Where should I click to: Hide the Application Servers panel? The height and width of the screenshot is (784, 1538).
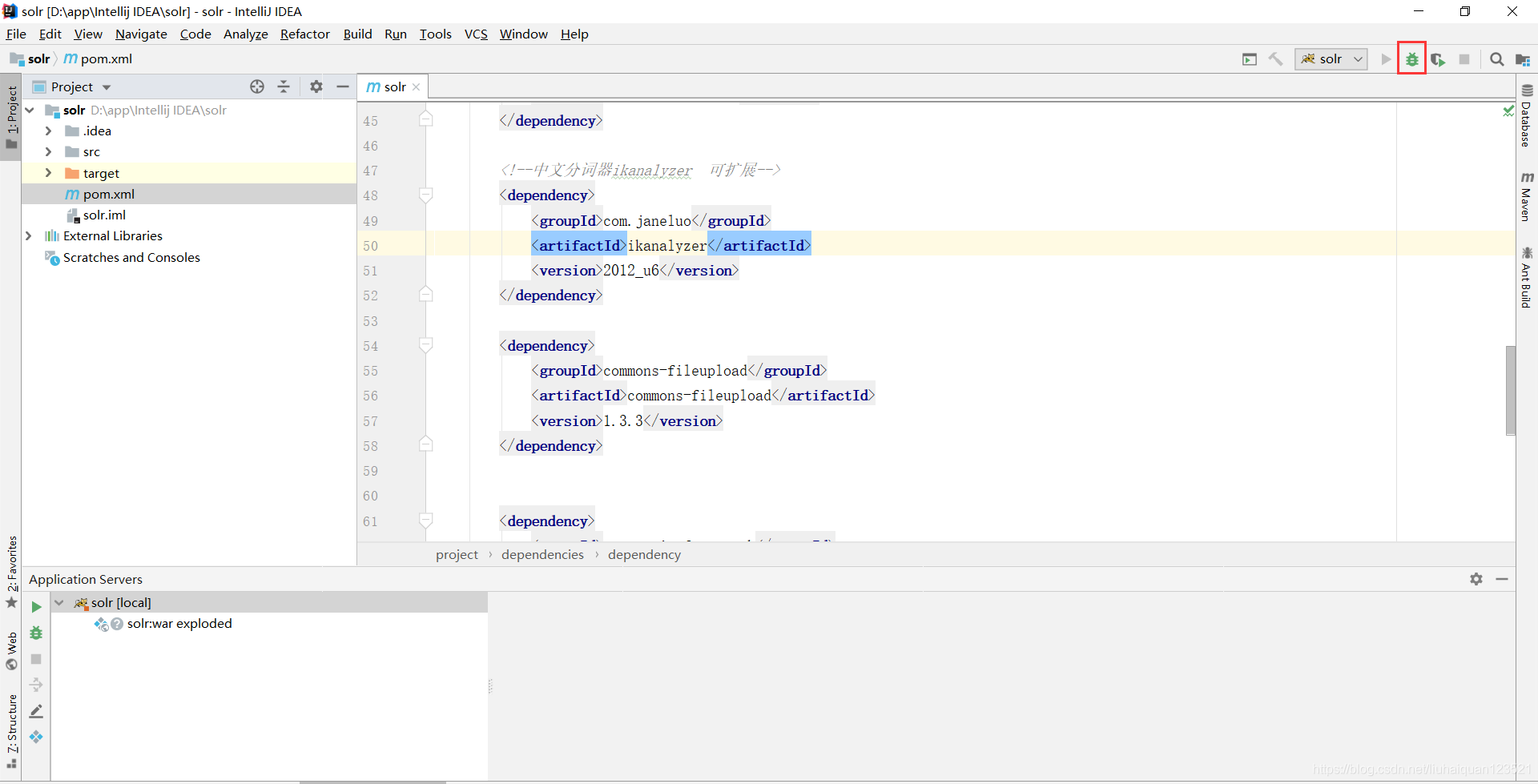[1502, 579]
